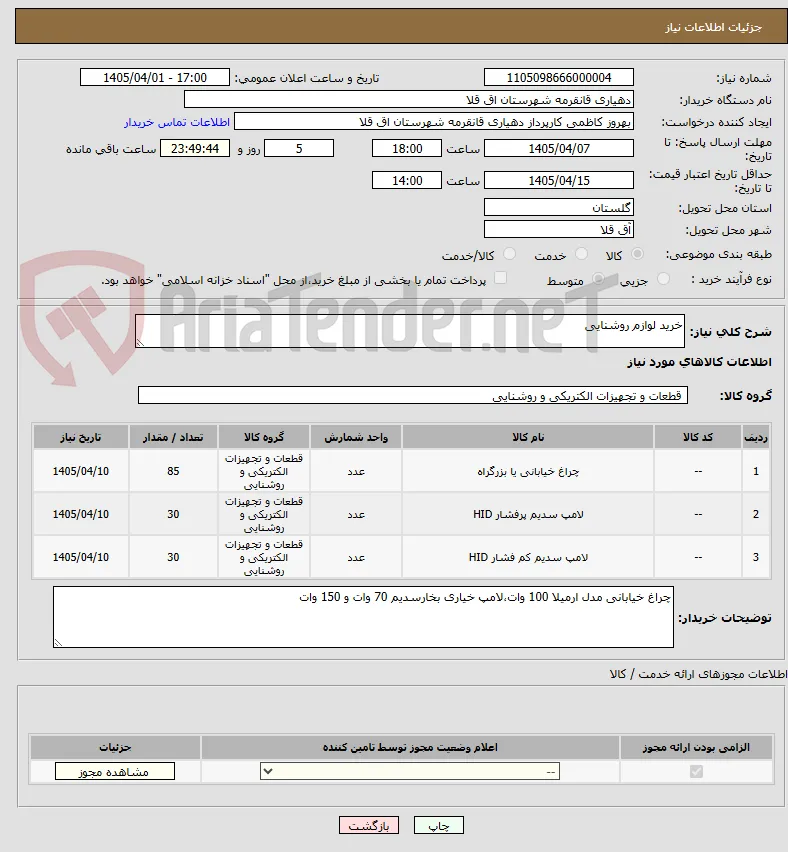
Task: Click the unit عدد in row 2
Action: tap(356, 515)
